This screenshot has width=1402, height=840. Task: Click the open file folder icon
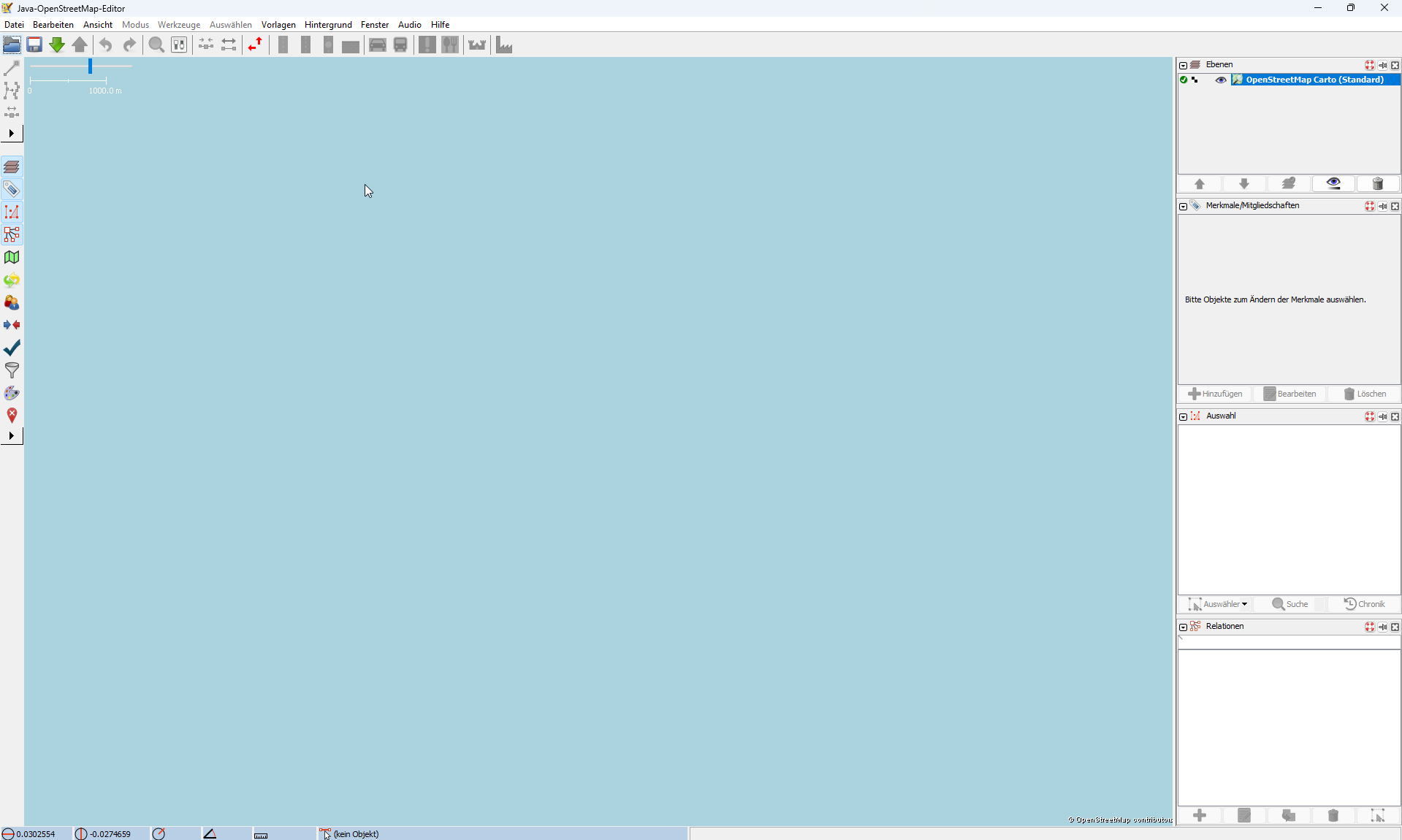click(x=12, y=45)
